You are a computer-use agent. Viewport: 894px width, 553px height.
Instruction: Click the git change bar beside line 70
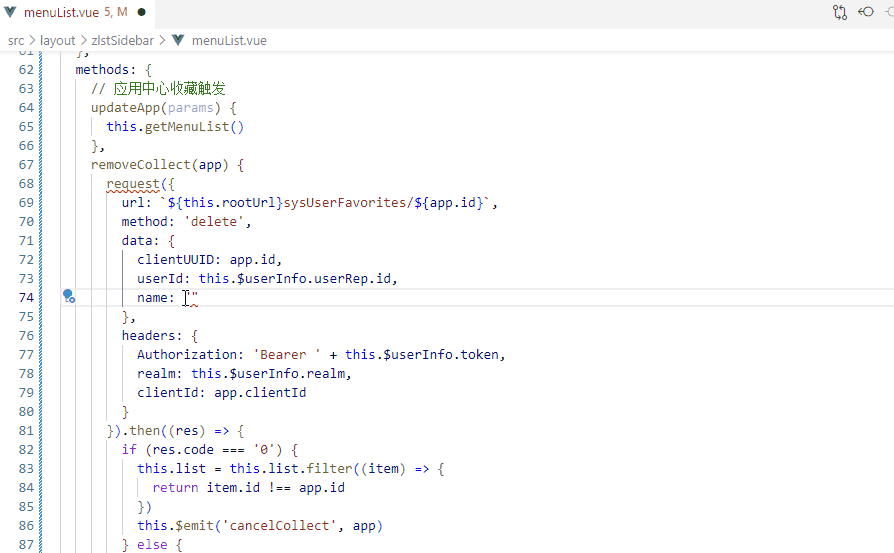40,221
